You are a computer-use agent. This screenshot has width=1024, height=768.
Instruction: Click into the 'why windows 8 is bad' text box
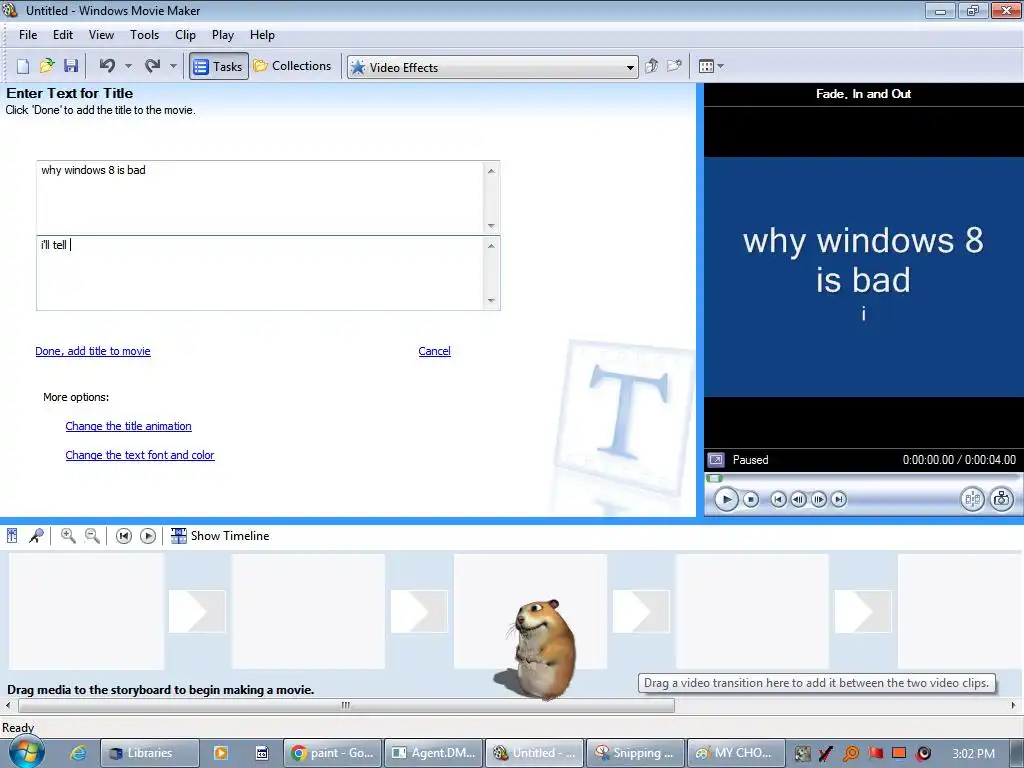tap(261, 198)
